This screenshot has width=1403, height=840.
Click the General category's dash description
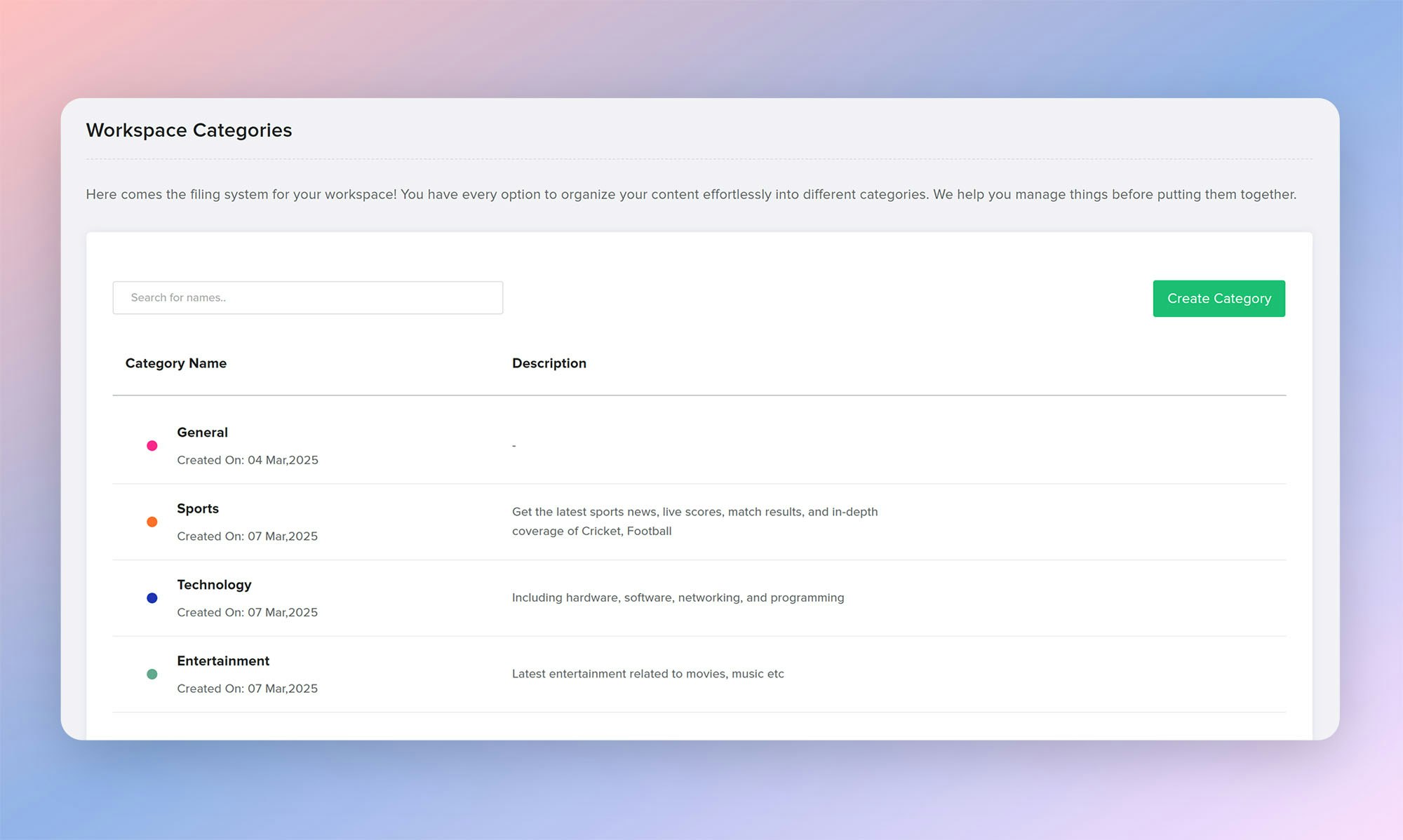pos(513,446)
